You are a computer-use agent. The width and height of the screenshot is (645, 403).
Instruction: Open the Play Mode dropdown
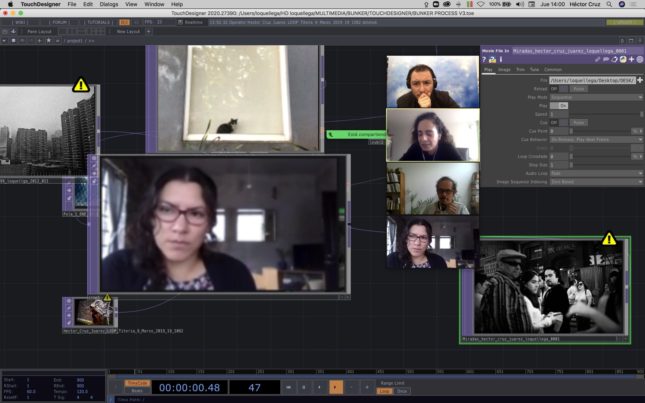[x=596, y=97]
